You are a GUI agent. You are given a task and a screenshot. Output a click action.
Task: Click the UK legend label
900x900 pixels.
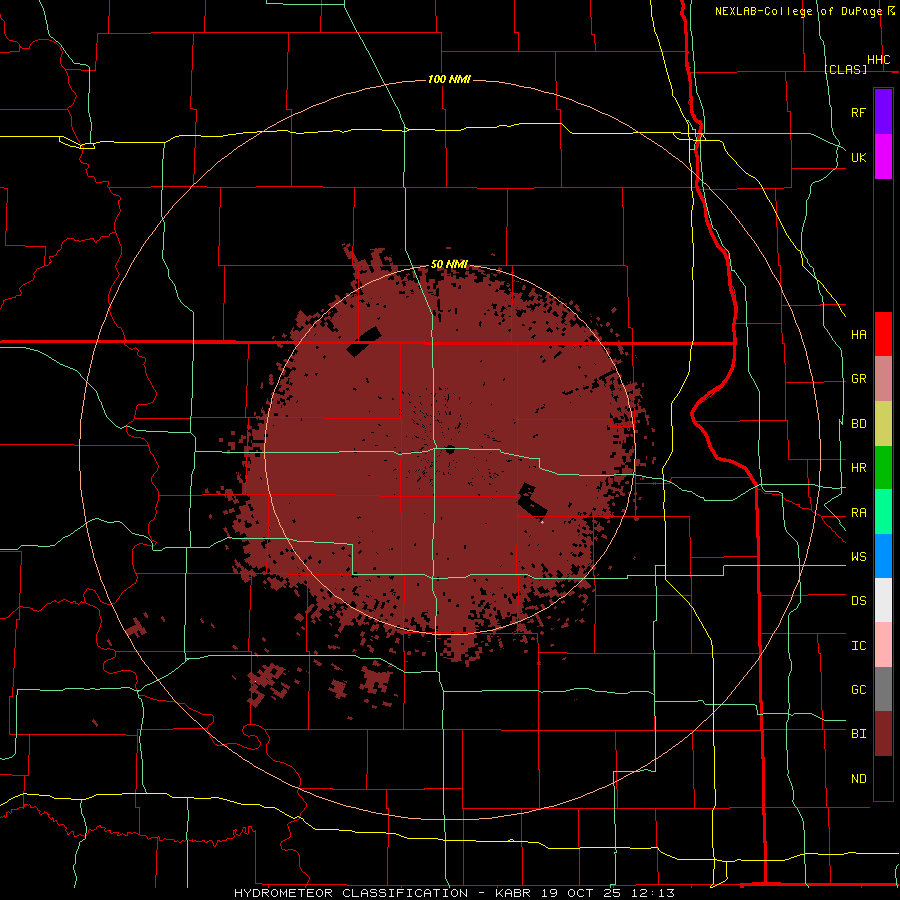pos(858,157)
